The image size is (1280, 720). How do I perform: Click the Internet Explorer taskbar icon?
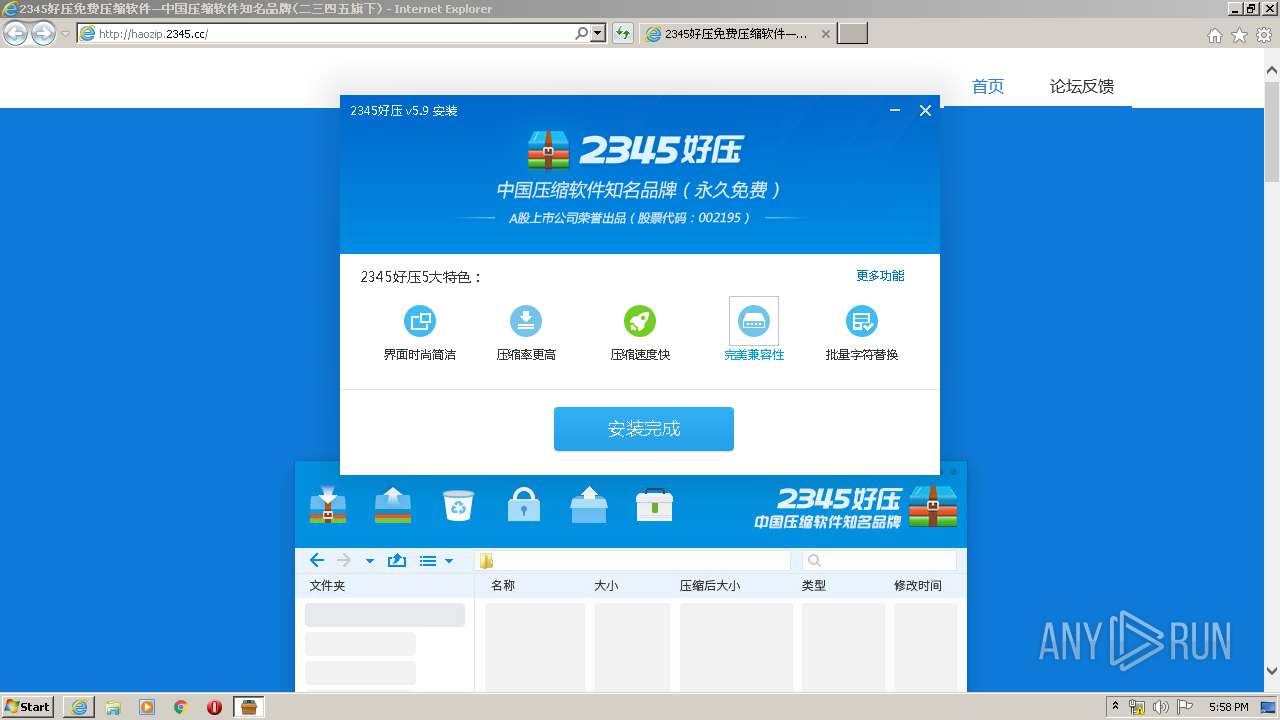point(79,707)
